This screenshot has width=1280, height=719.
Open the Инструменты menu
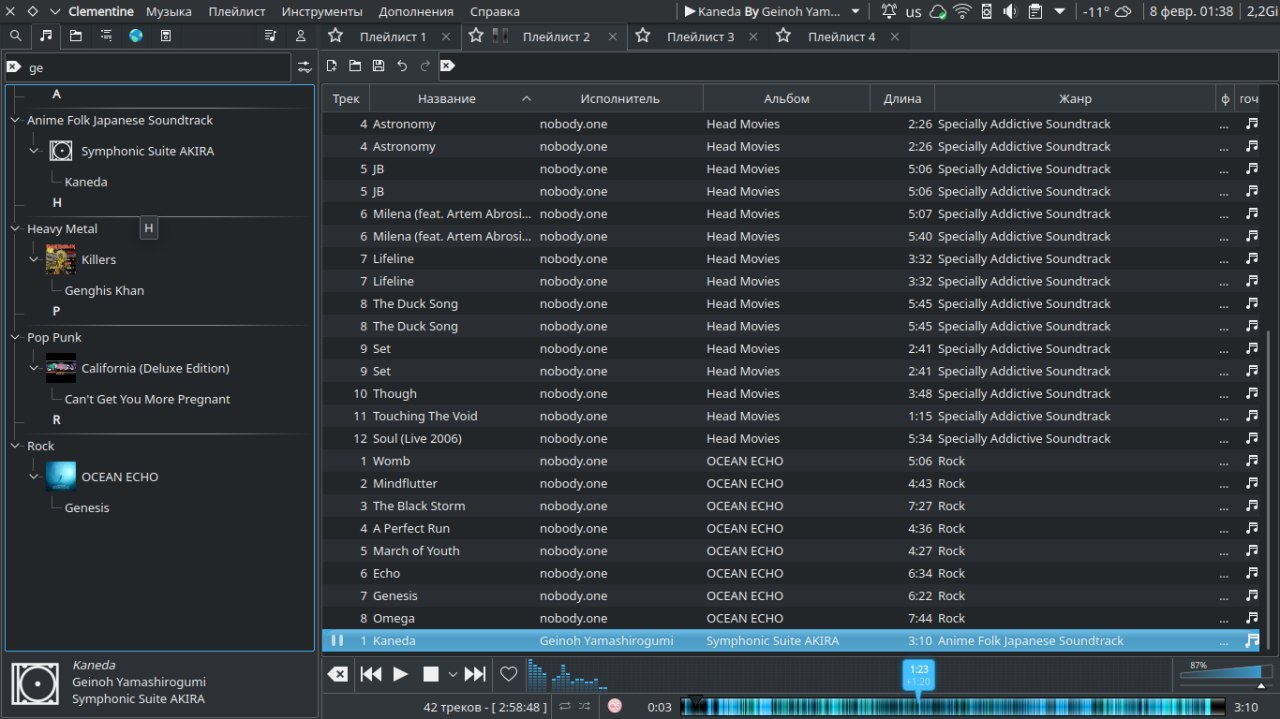click(322, 12)
